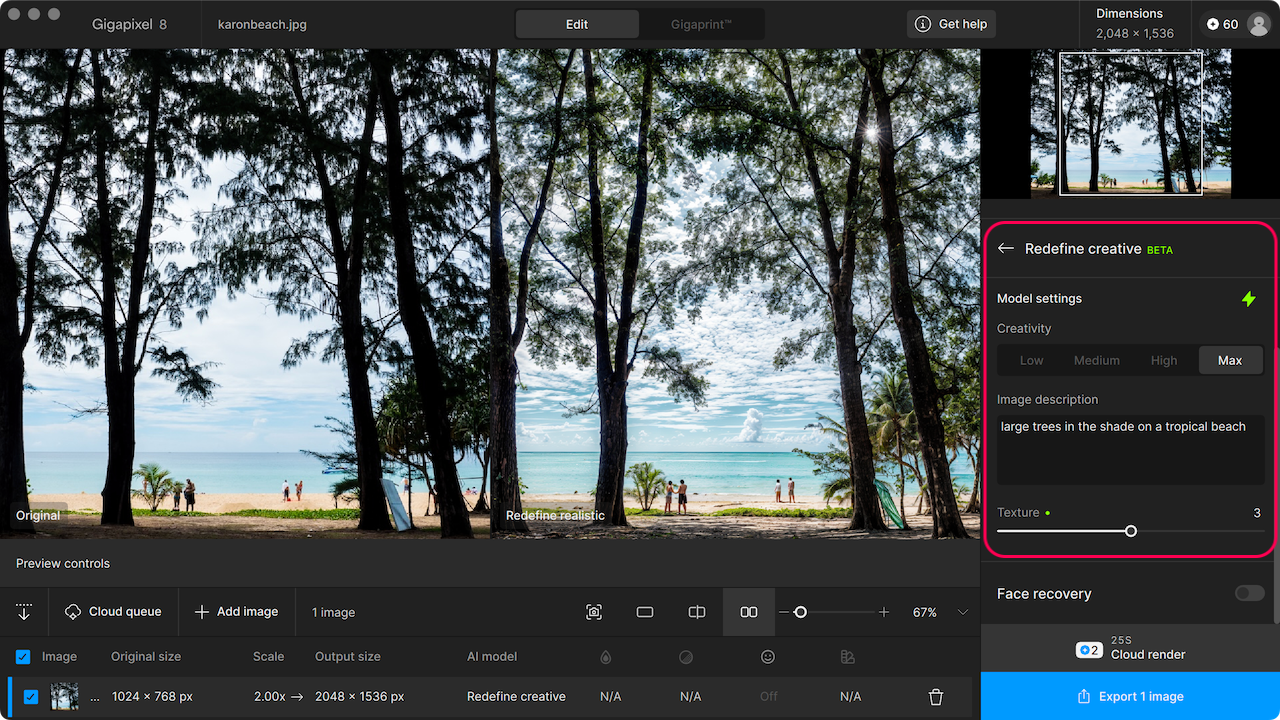Image resolution: width=1280 pixels, height=720 pixels.
Task: Click the snapshot preview icon
Action: 594,612
